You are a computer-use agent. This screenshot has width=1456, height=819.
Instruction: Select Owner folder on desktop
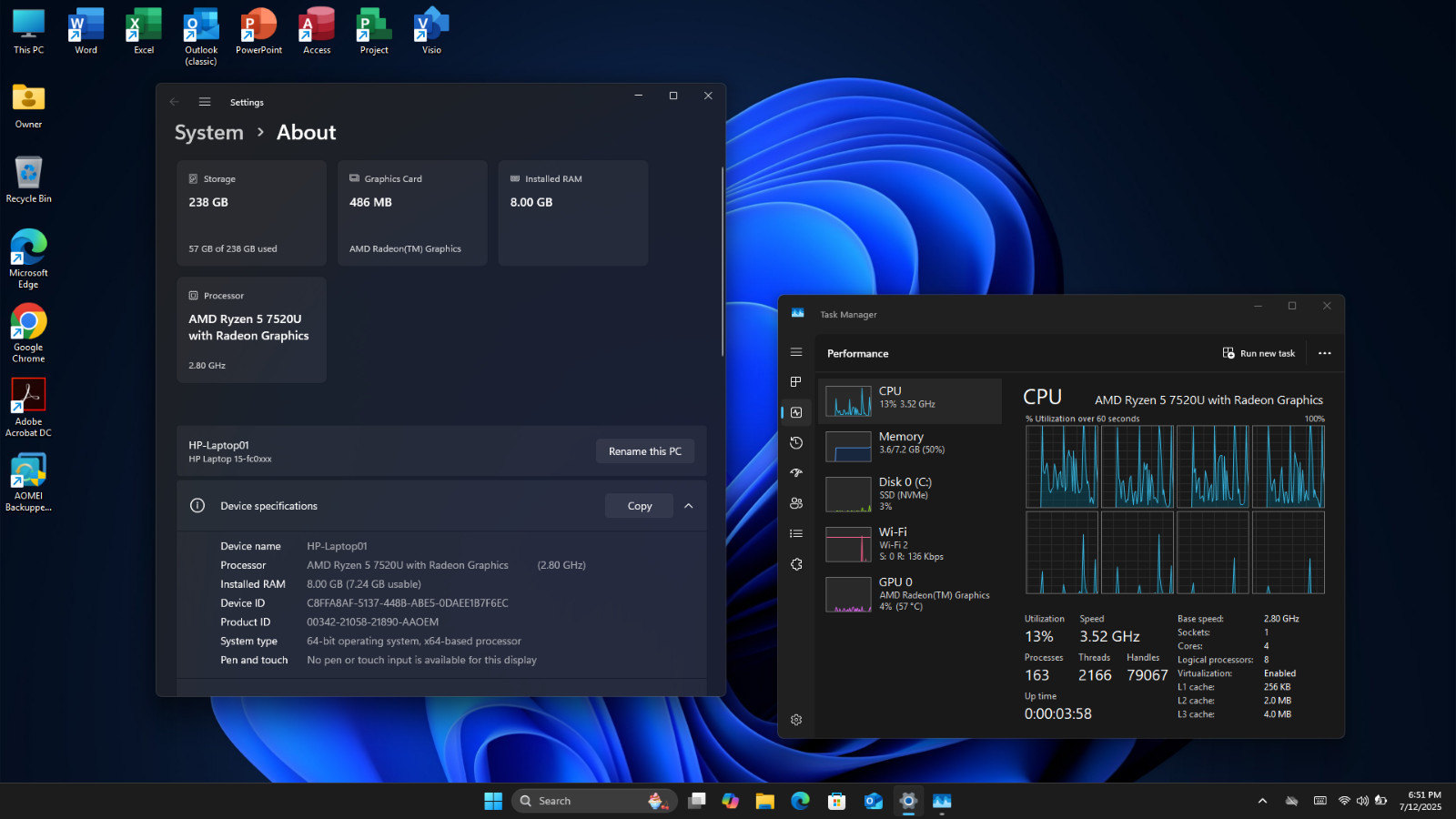click(x=28, y=106)
